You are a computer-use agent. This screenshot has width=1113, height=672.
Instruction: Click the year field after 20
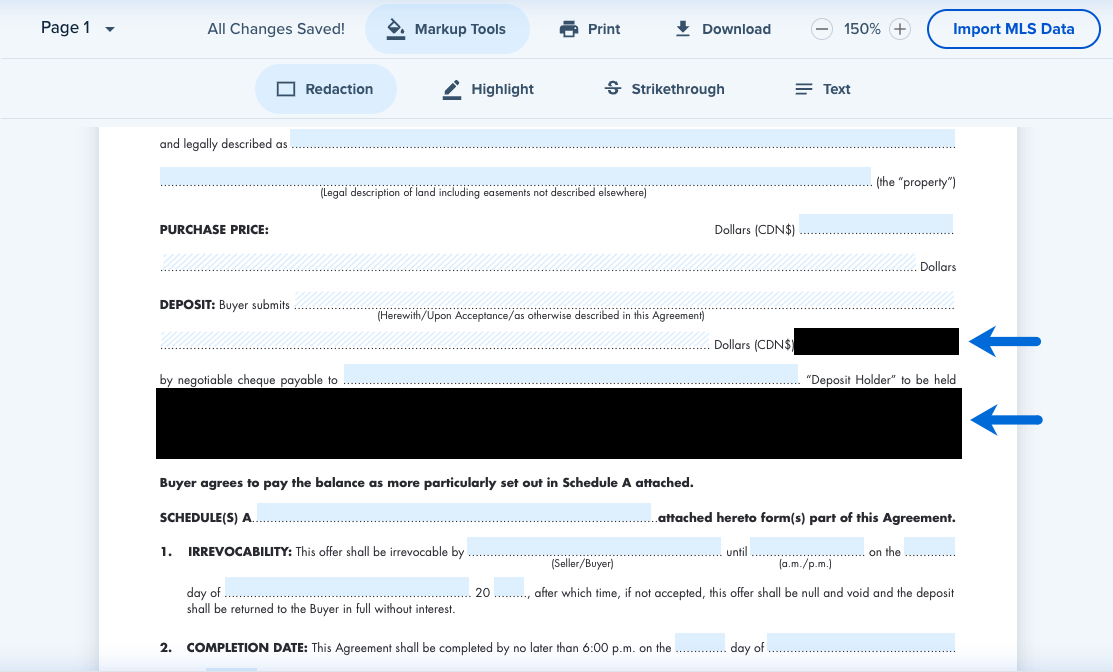coord(509,587)
